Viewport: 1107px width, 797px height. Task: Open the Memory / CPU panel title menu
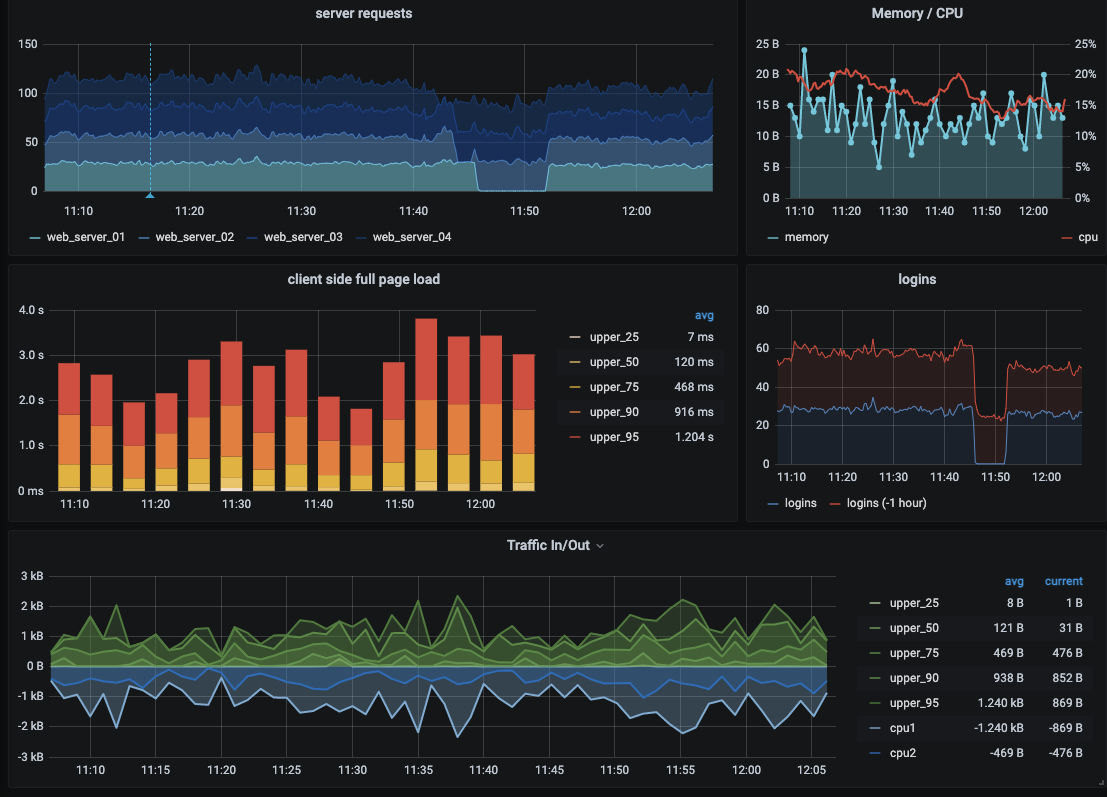pos(916,13)
